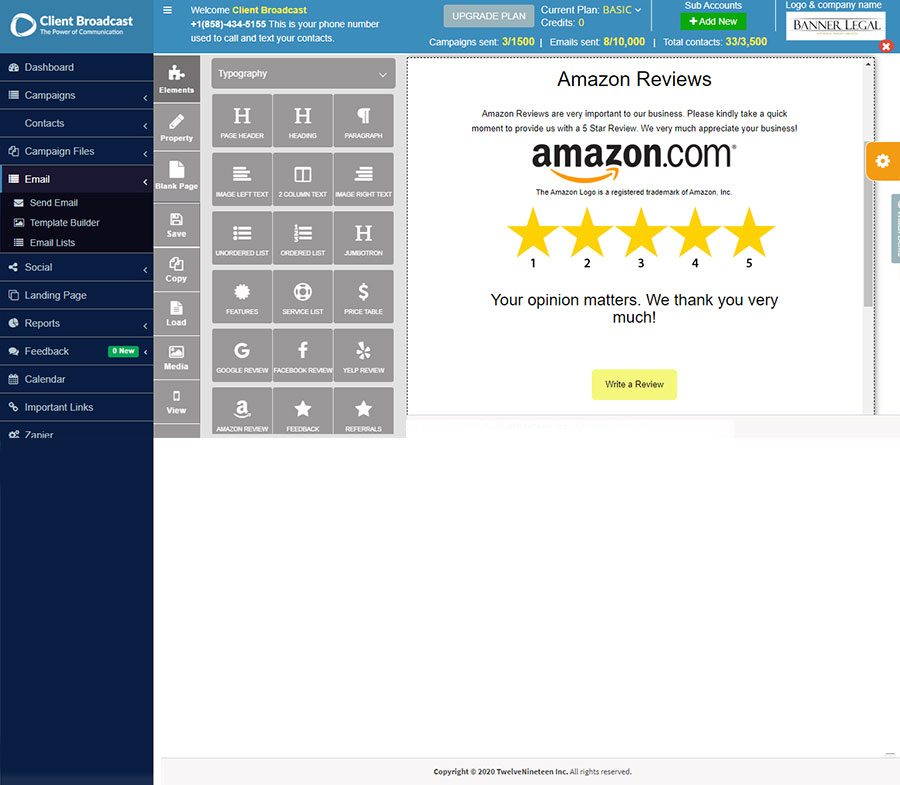Collapse the Email menu

point(76,179)
